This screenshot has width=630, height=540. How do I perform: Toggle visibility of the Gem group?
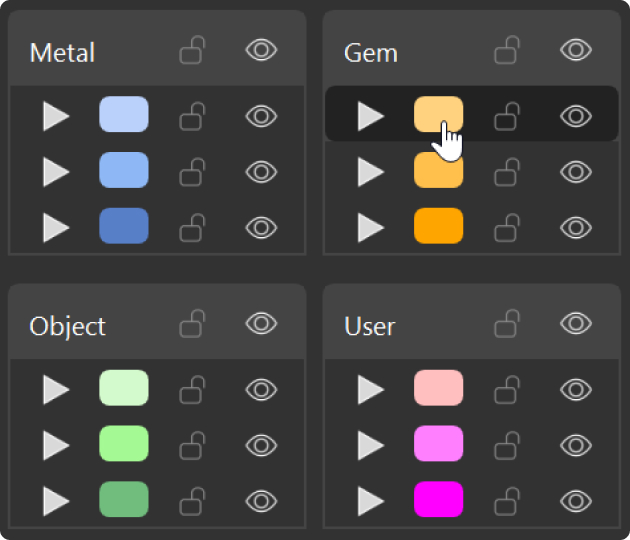tap(576, 50)
